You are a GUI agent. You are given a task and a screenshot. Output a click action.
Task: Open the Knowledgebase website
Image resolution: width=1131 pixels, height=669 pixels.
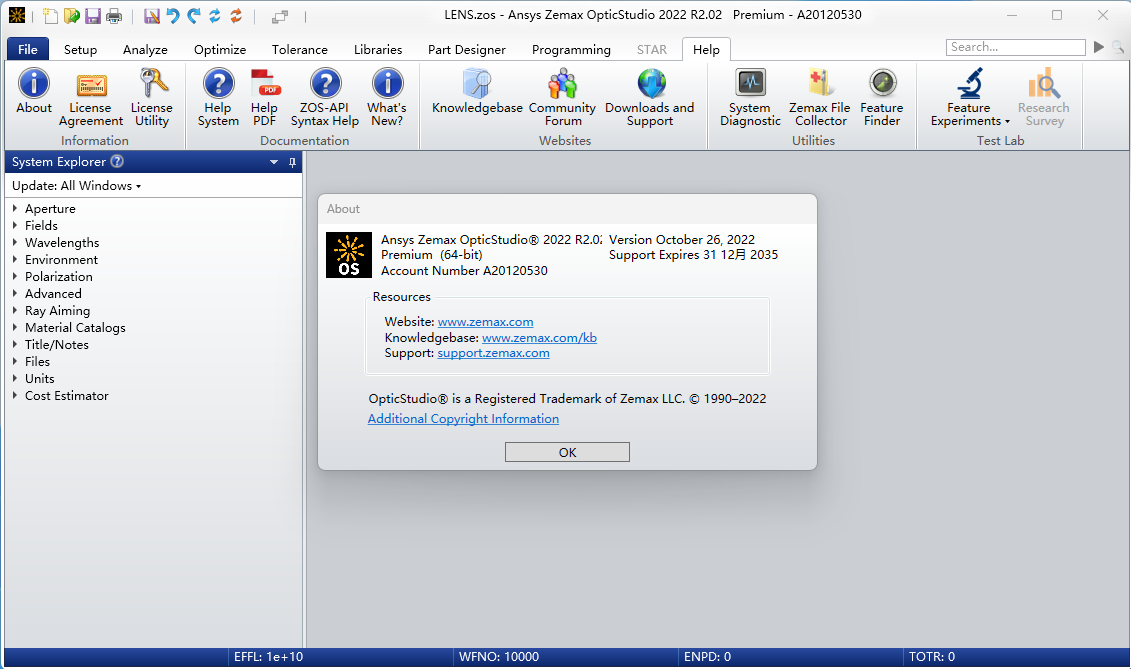tap(477, 92)
